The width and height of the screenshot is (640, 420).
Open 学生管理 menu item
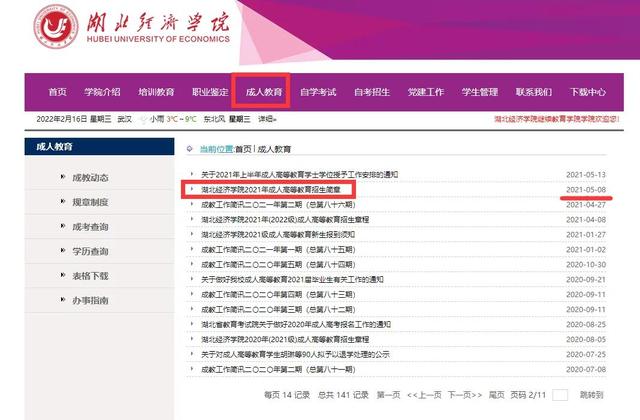(480, 92)
